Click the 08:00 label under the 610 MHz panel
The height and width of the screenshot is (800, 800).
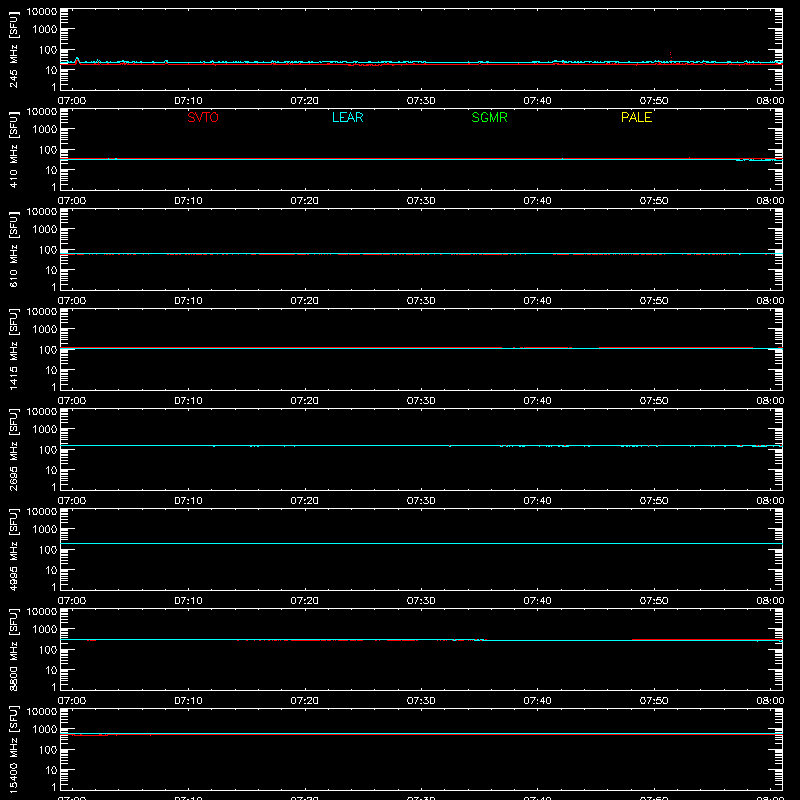pyautogui.click(x=770, y=301)
